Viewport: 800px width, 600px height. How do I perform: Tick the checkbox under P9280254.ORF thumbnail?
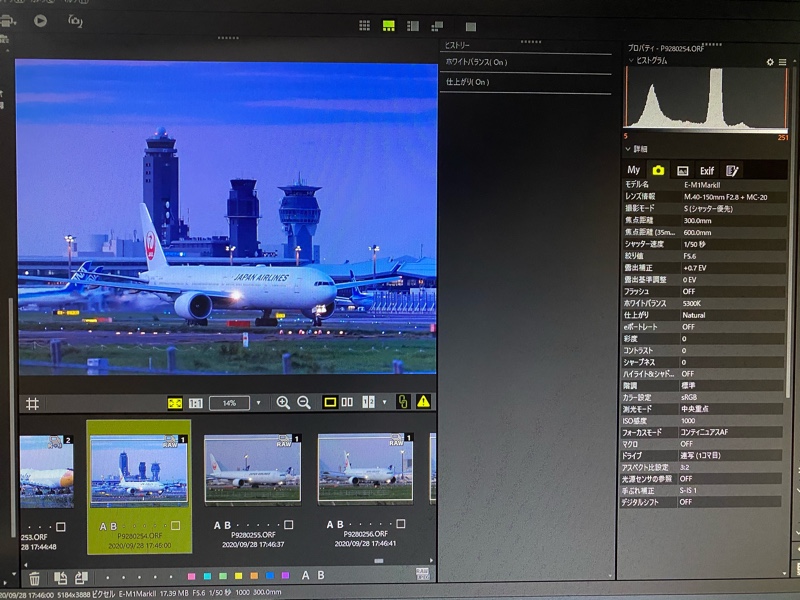pyautogui.click(x=176, y=526)
